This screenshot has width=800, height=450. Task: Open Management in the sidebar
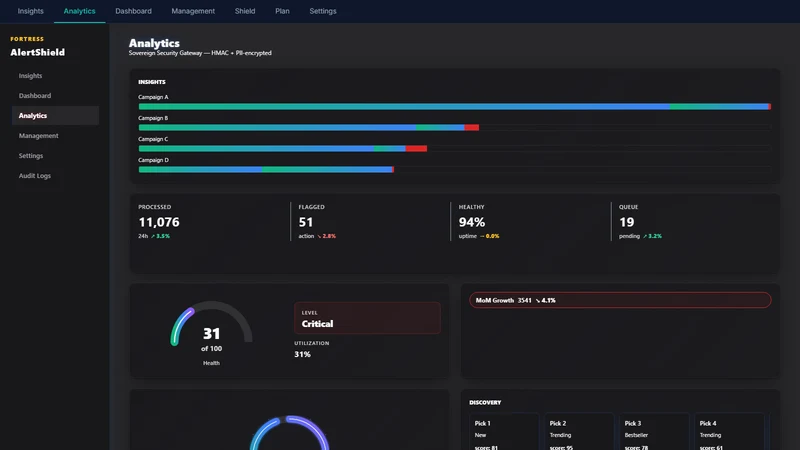[55, 136]
